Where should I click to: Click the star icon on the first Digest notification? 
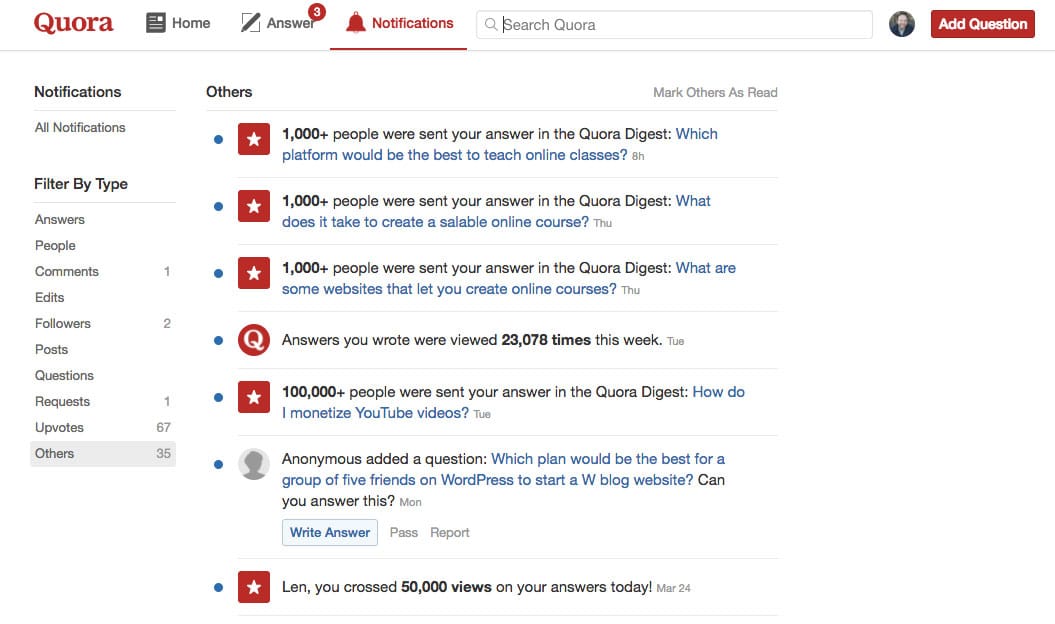point(253,139)
